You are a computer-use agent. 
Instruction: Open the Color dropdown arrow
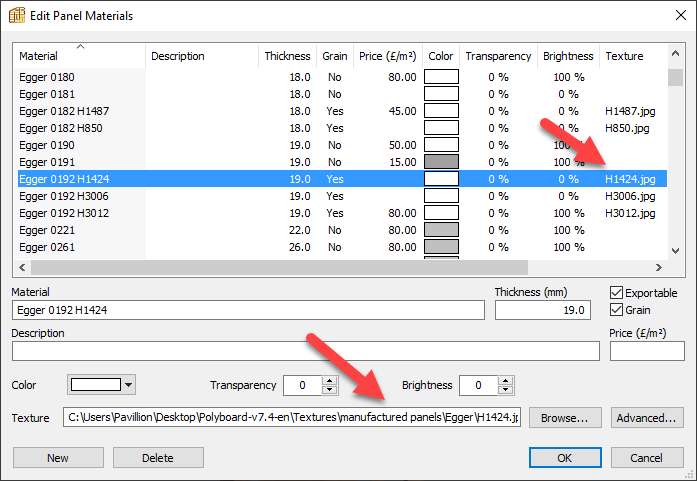[x=128, y=385]
